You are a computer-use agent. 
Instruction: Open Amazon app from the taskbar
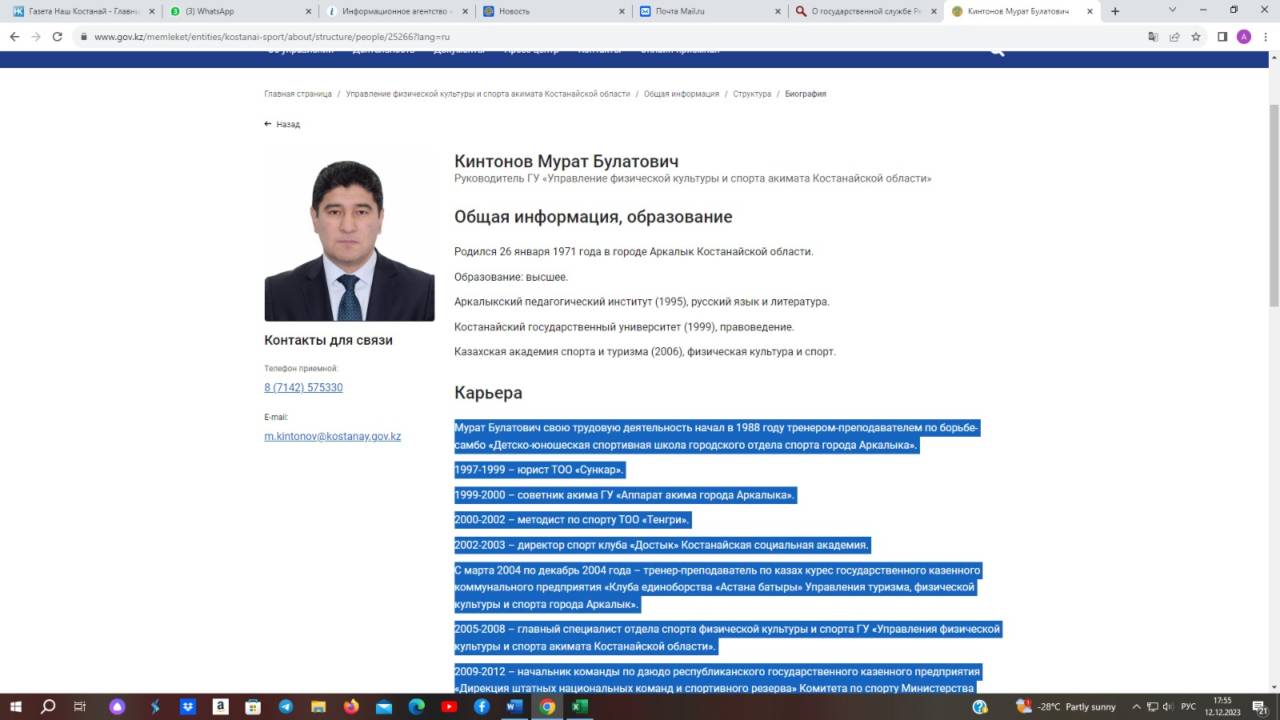(220, 706)
